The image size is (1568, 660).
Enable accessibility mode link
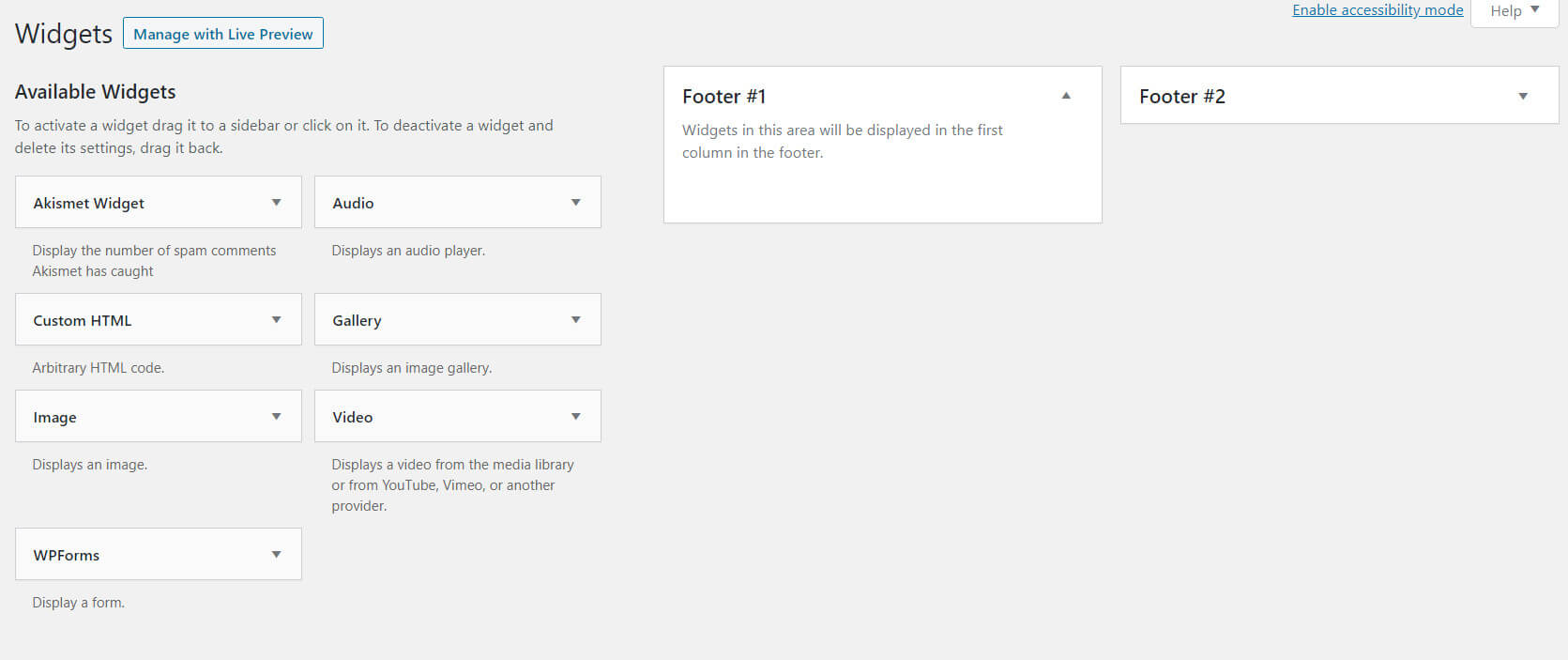1378,10
